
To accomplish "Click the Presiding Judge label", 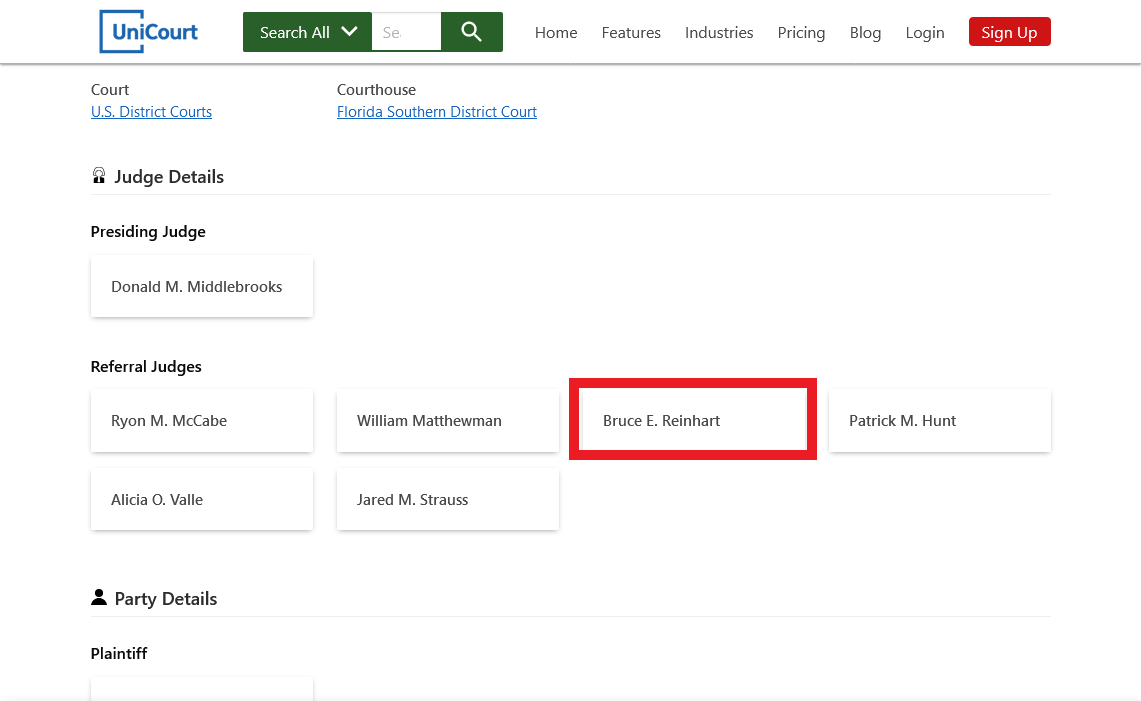I will click(148, 231).
